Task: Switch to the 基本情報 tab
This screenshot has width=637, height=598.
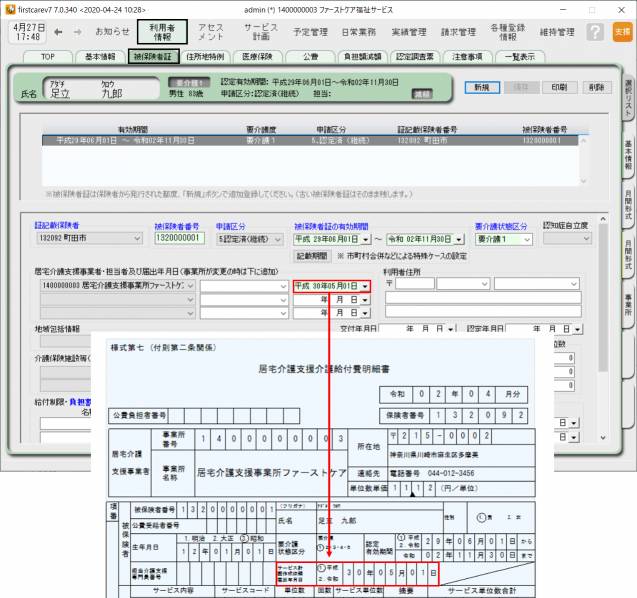Action: (x=100, y=57)
